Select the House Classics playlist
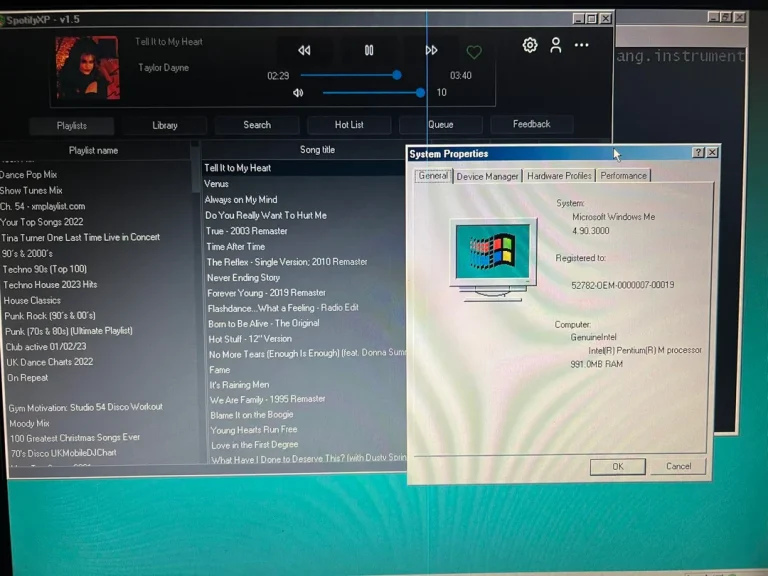The image size is (768, 576). pos(32,301)
